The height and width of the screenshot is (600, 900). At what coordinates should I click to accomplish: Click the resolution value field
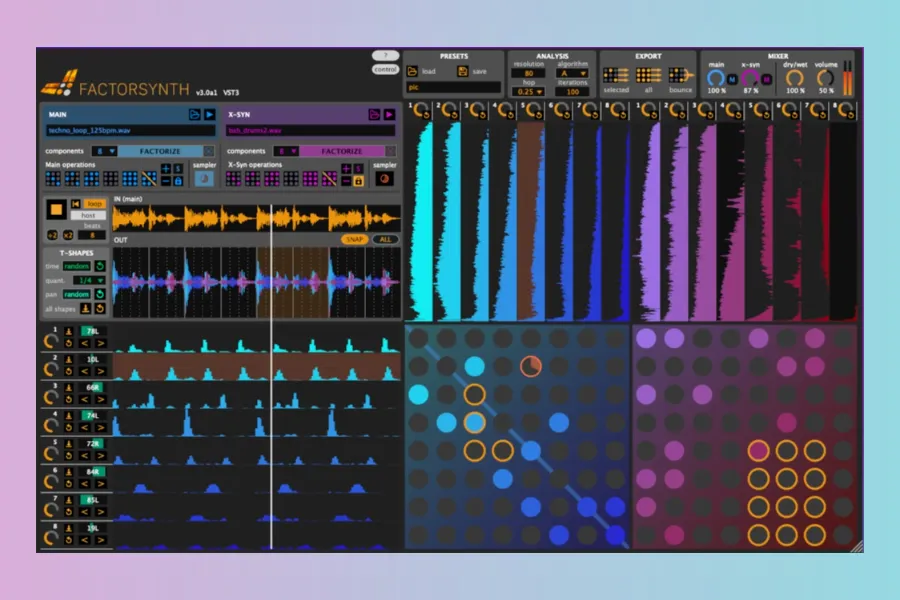coord(529,73)
